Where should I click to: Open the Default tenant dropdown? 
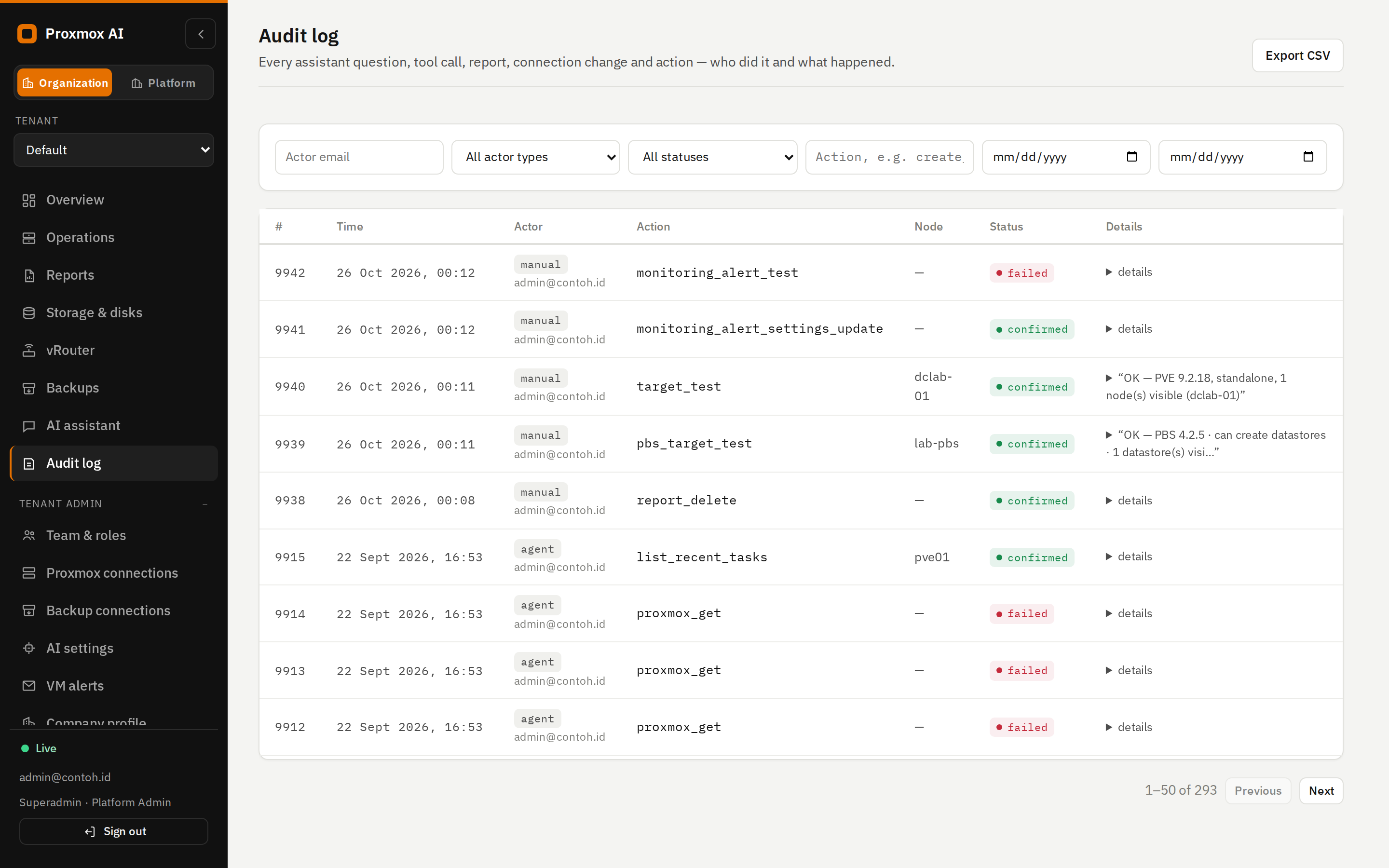(114, 150)
